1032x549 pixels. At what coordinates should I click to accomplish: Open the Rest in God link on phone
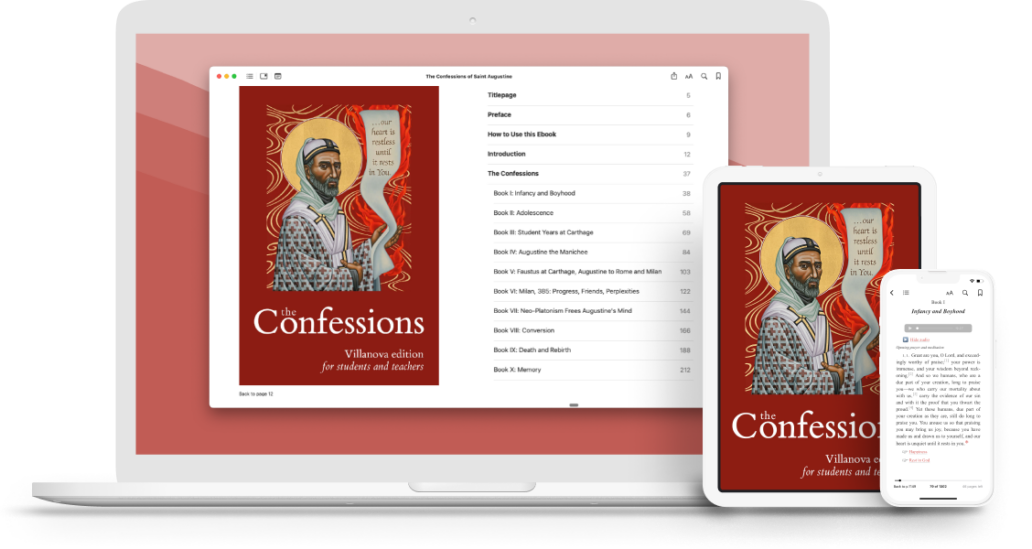coord(919,460)
